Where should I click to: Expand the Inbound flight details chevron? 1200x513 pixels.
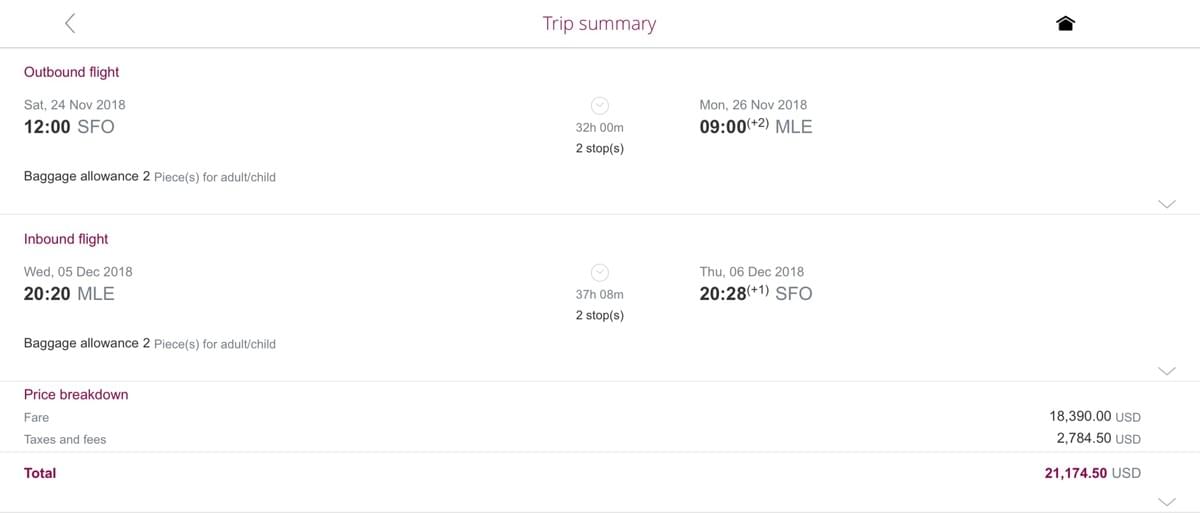(x=1166, y=370)
